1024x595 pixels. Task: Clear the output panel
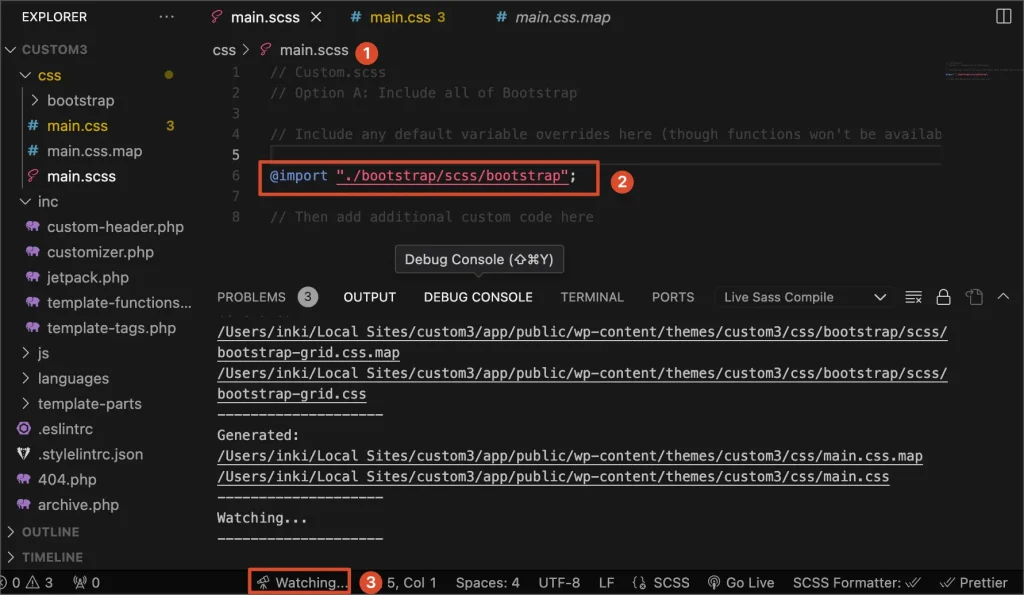coord(912,297)
